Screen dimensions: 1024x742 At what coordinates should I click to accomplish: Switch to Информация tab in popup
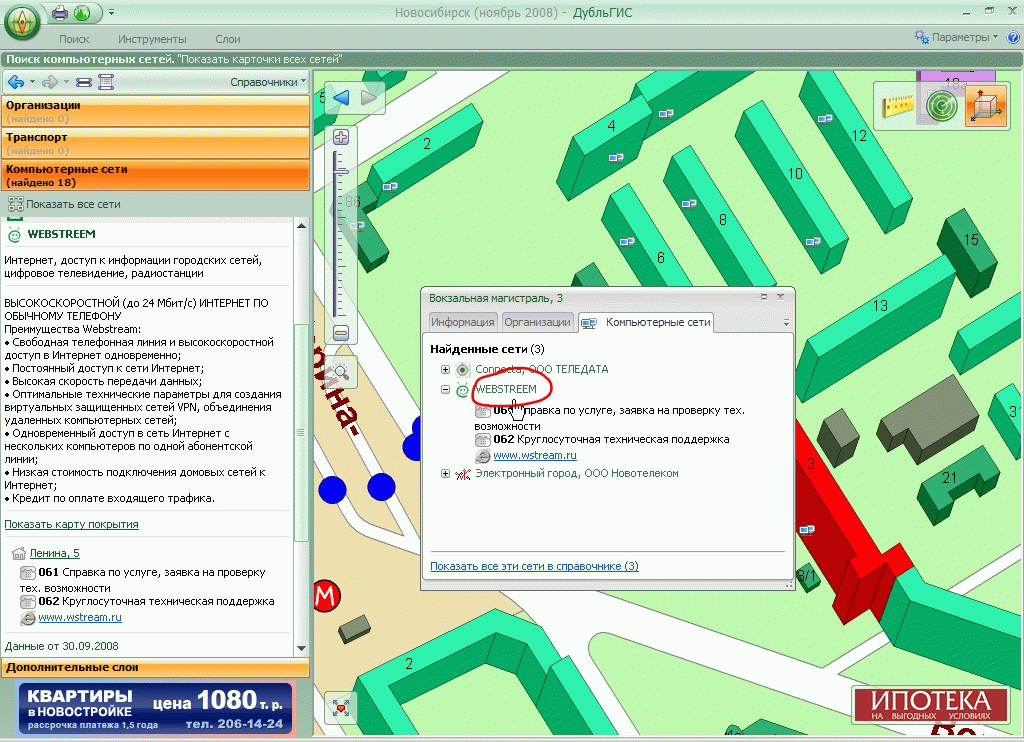tap(462, 322)
